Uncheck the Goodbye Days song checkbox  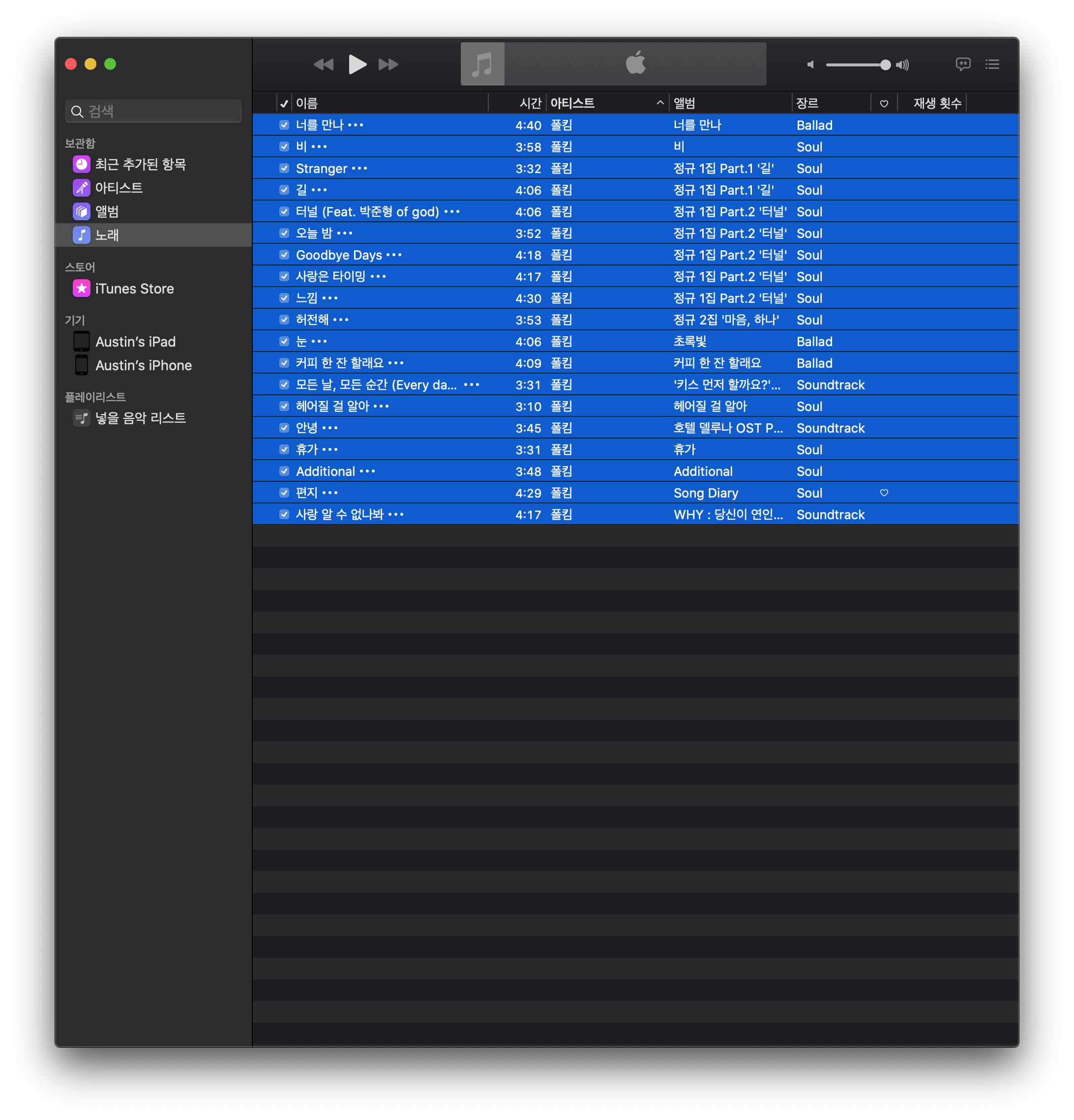point(284,255)
